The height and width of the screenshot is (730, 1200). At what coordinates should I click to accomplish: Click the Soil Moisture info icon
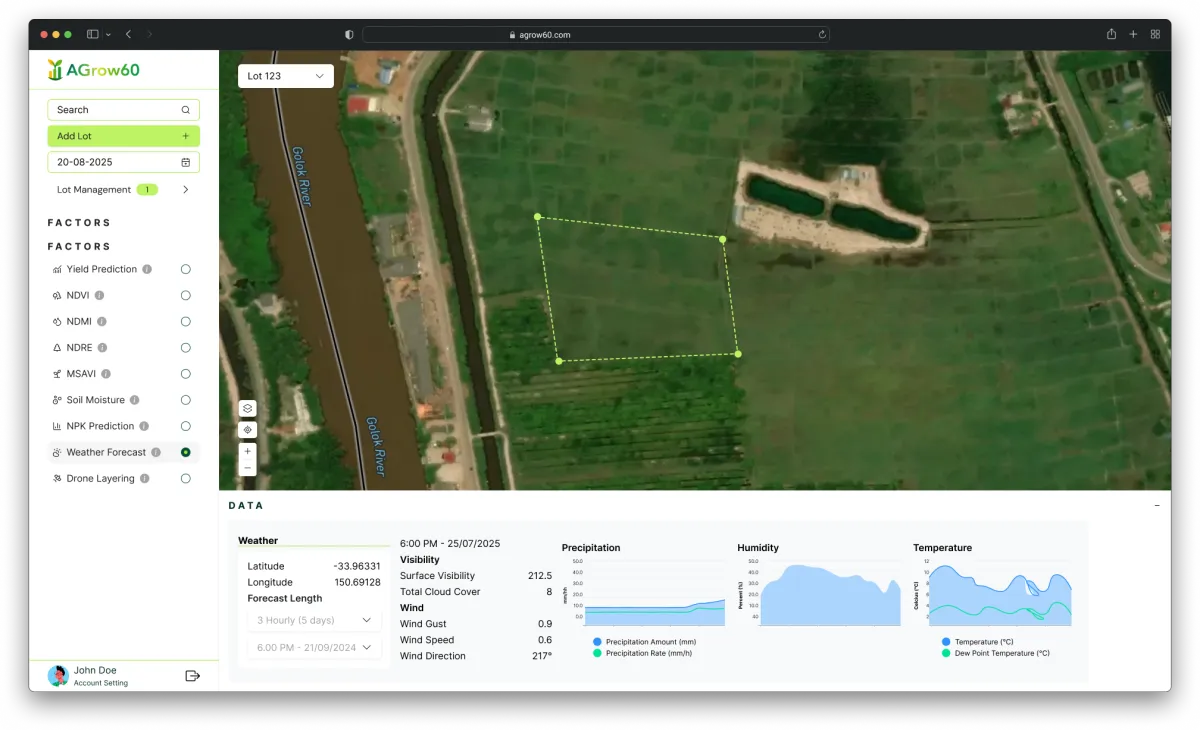(x=134, y=400)
